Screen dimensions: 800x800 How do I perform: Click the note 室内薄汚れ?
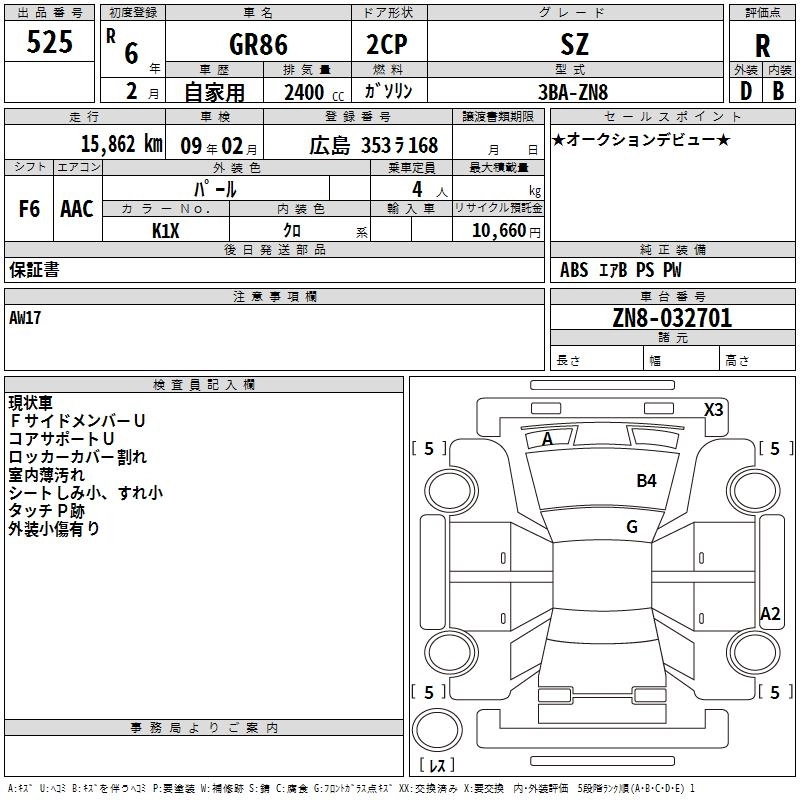(46, 474)
